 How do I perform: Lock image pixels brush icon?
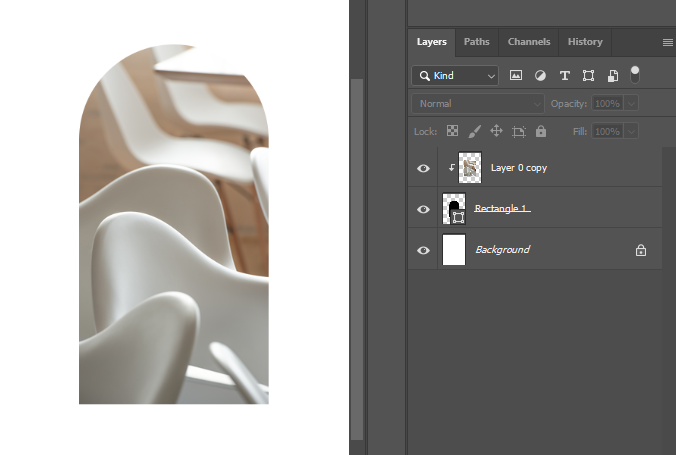tap(475, 131)
